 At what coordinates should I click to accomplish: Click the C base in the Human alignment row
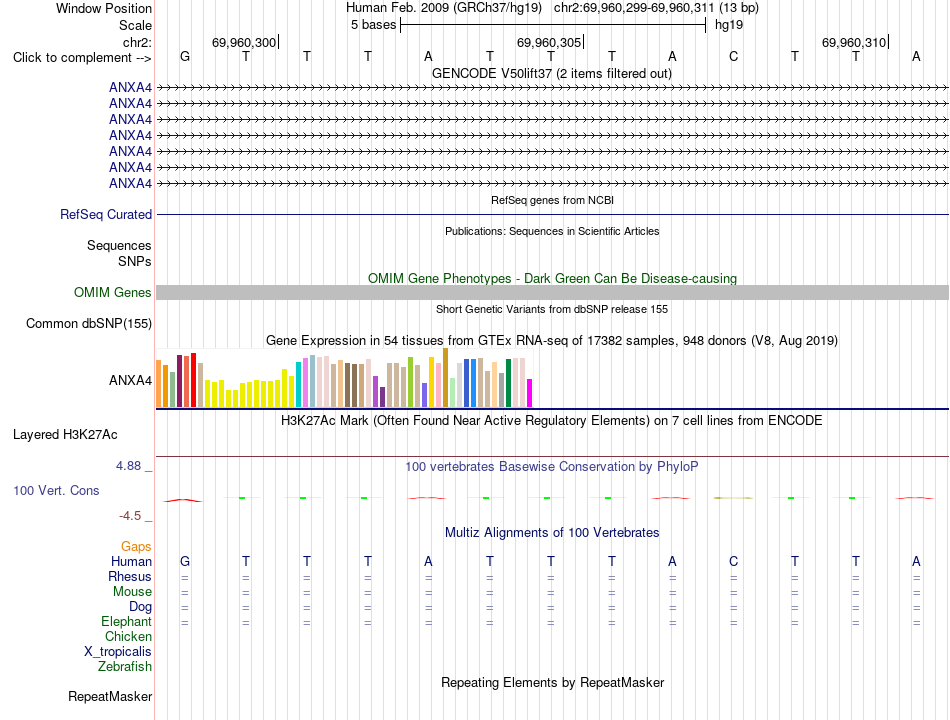734,562
